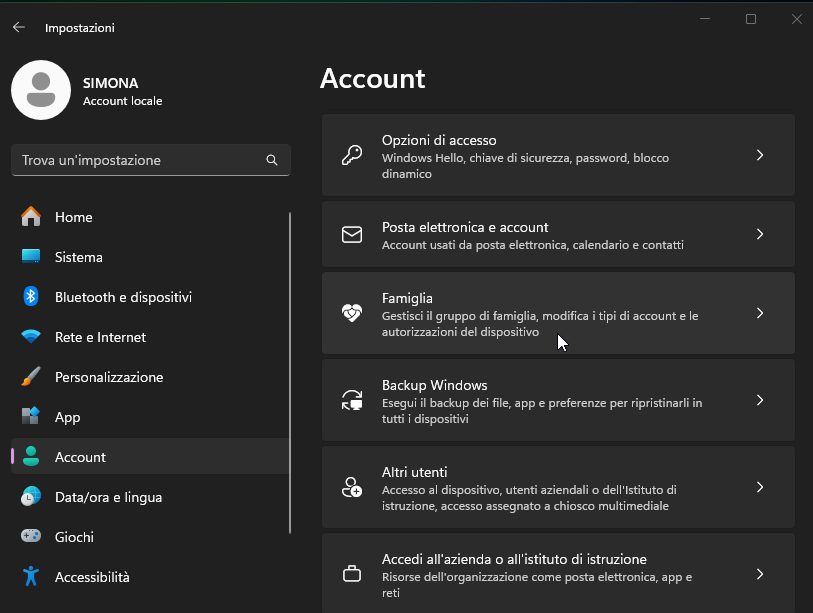
Task: Expand the Backup Windows chevron
Action: coord(760,400)
